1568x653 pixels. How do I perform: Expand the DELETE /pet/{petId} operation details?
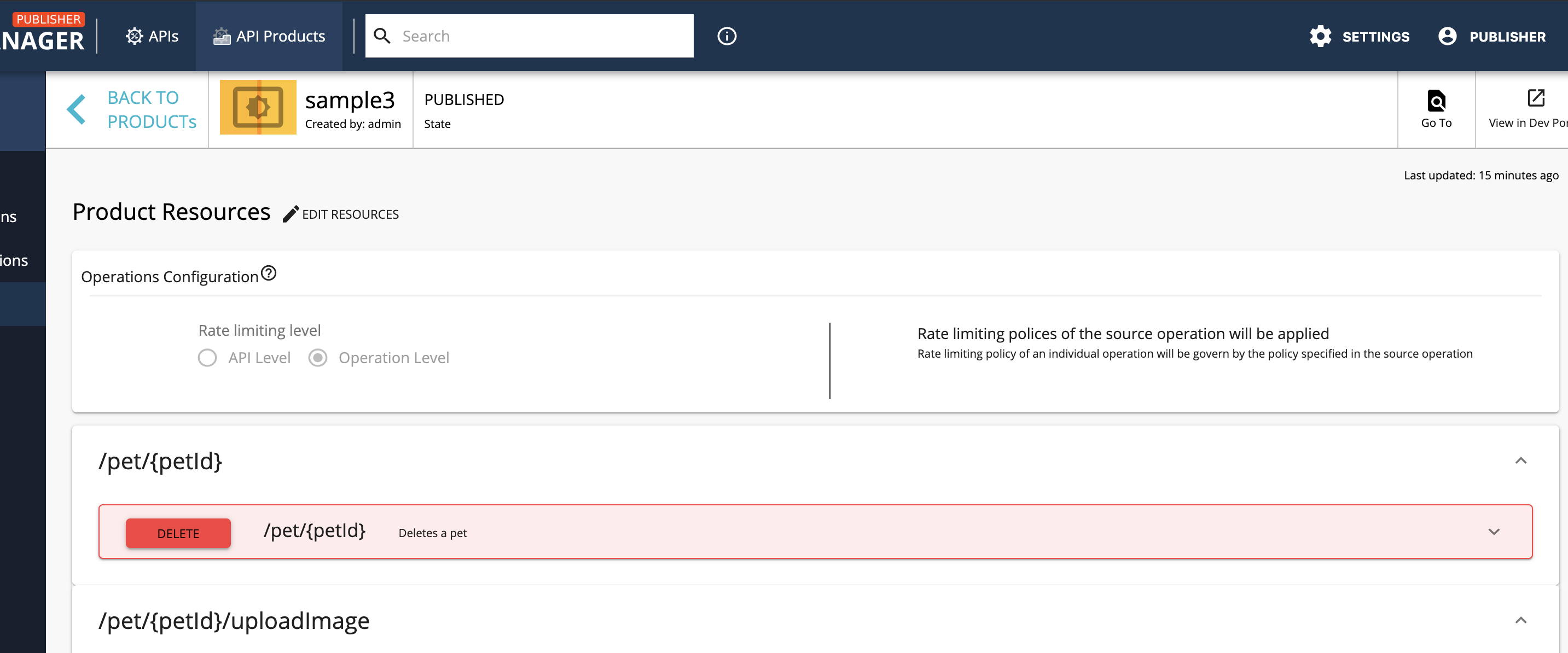[x=1493, y=531]
